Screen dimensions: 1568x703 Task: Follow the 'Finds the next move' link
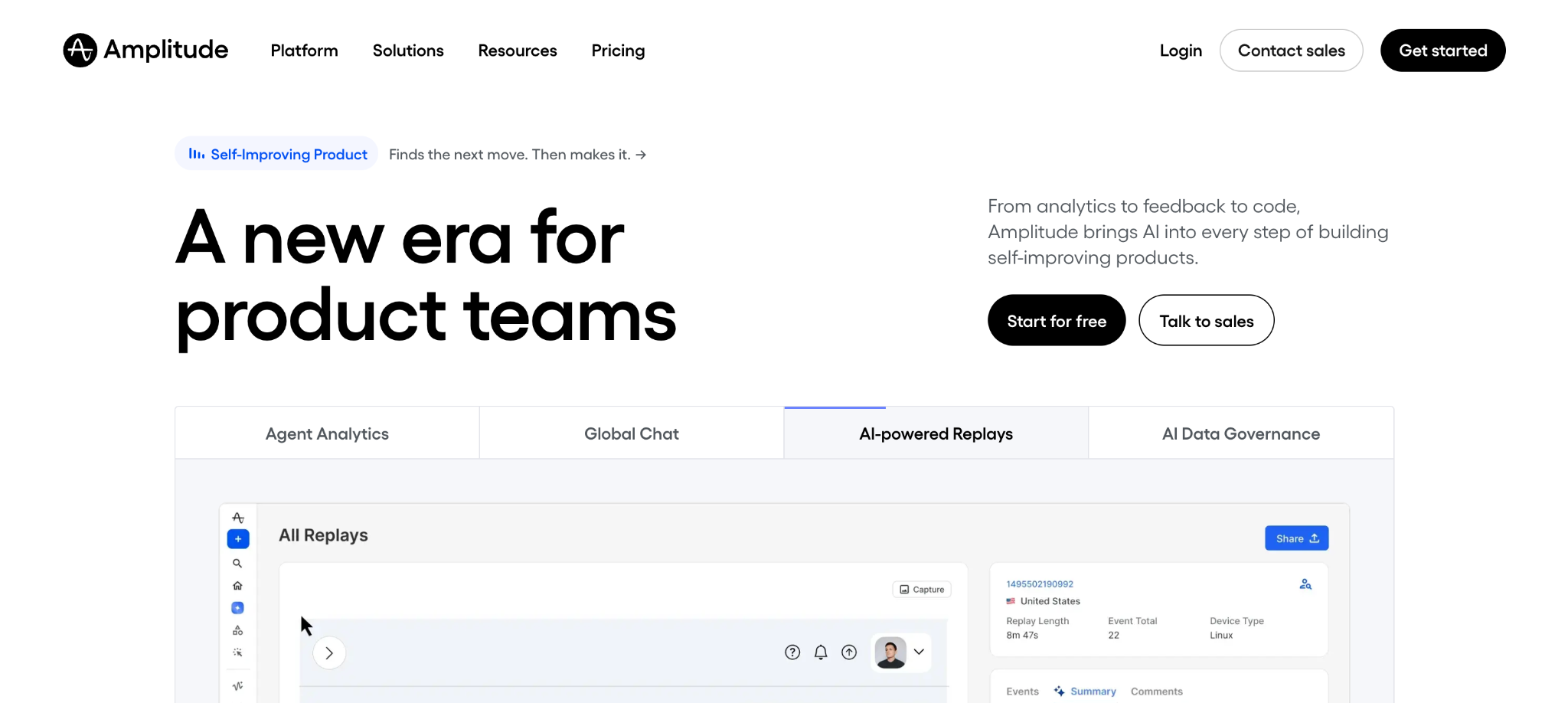518,154
